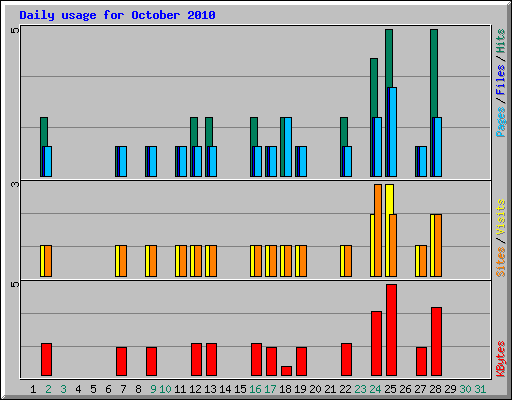Click the '5' scale value beside the KBytes panel

click(x=15, y=284)
